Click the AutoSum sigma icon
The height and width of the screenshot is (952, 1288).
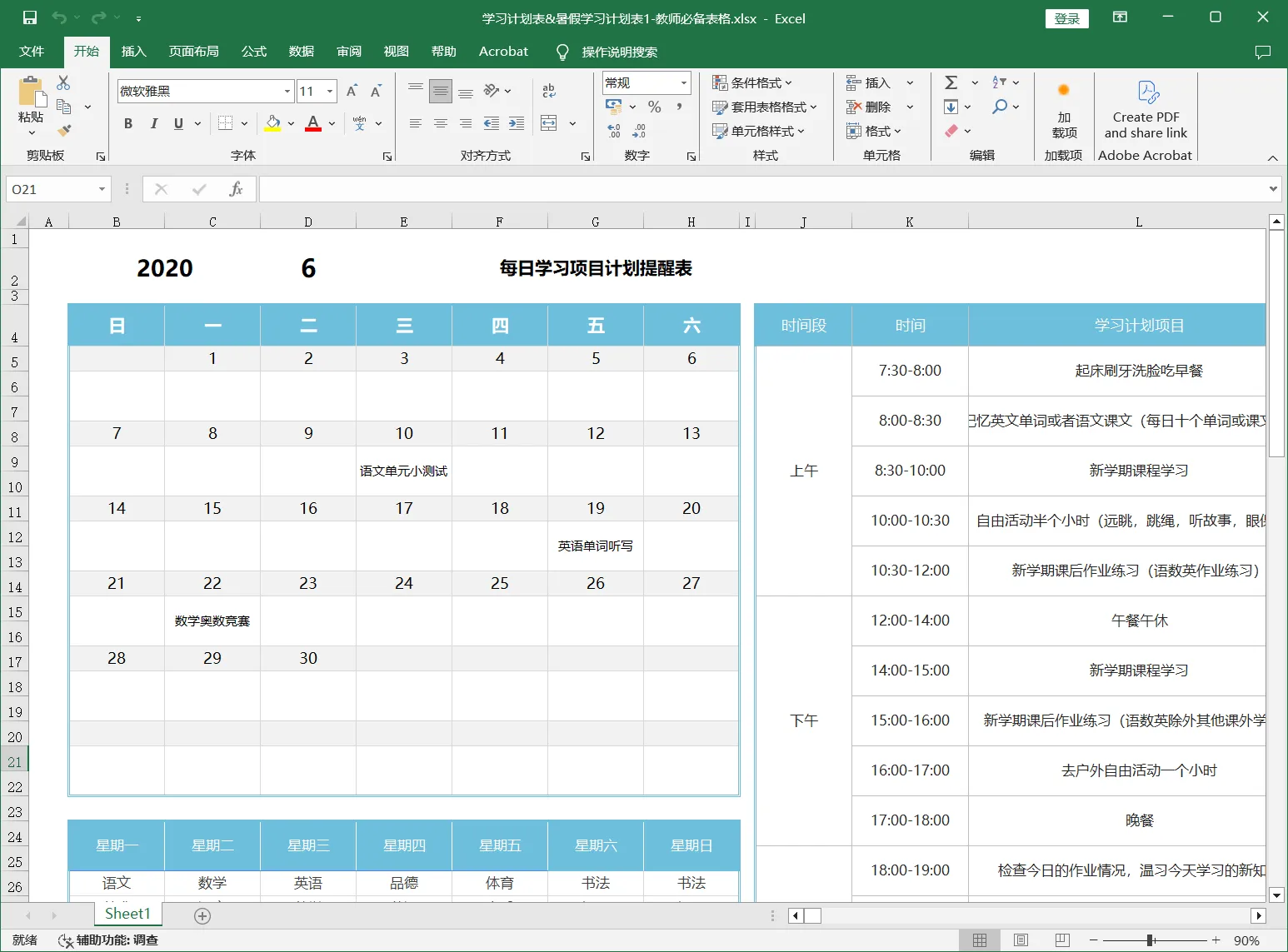pos(951,82)
